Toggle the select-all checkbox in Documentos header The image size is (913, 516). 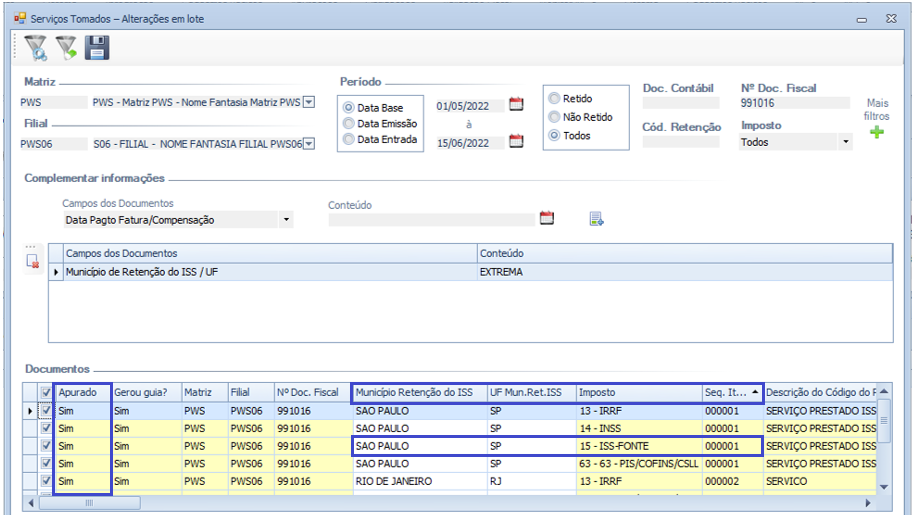46,392
